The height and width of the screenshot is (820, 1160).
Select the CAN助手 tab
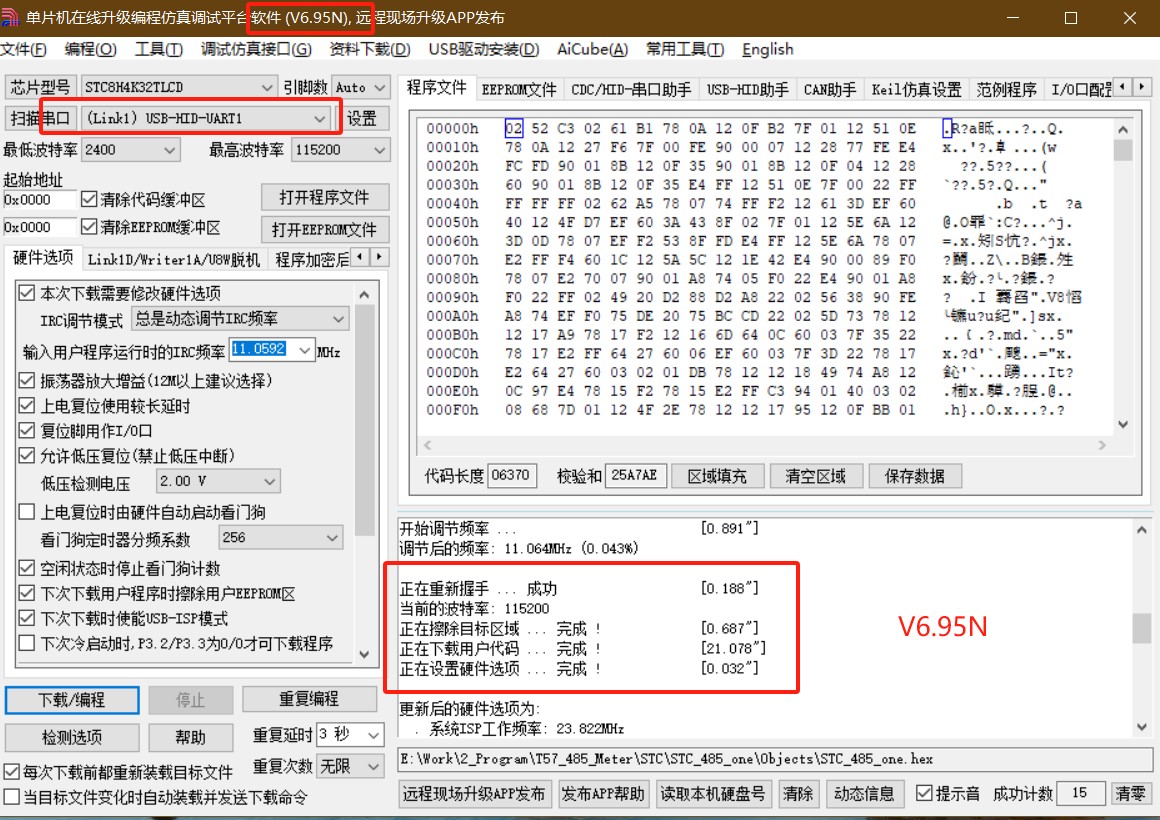pos(829,90)
